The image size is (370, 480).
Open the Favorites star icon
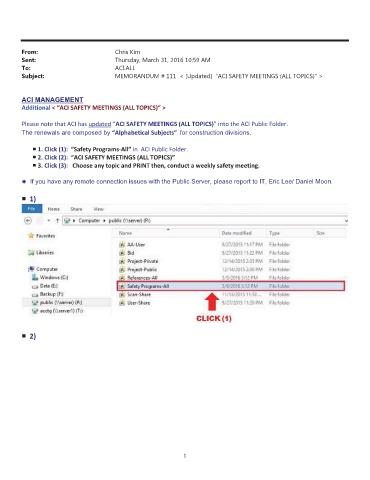click(x=31, y=236)
